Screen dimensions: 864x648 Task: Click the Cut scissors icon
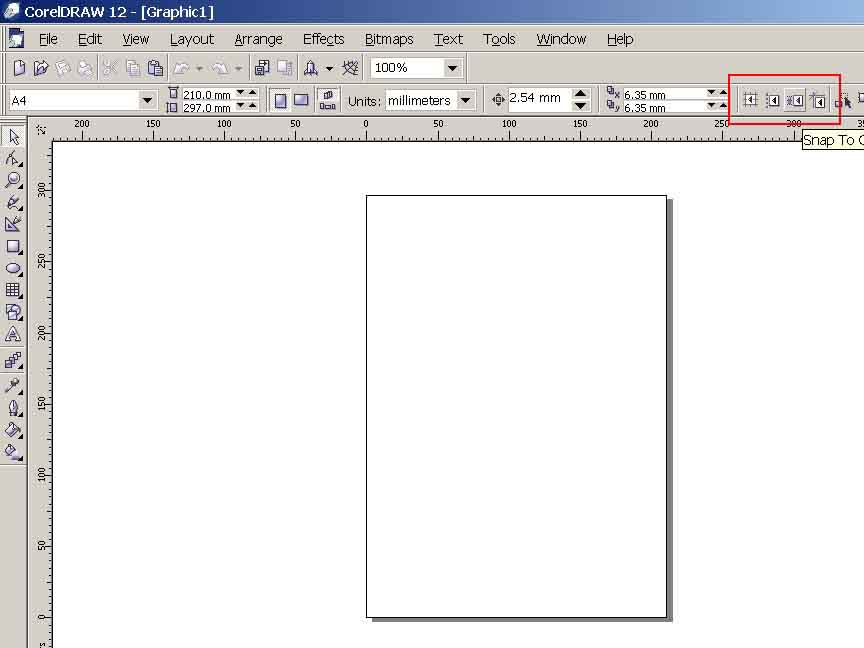click(x=110, y=68)
